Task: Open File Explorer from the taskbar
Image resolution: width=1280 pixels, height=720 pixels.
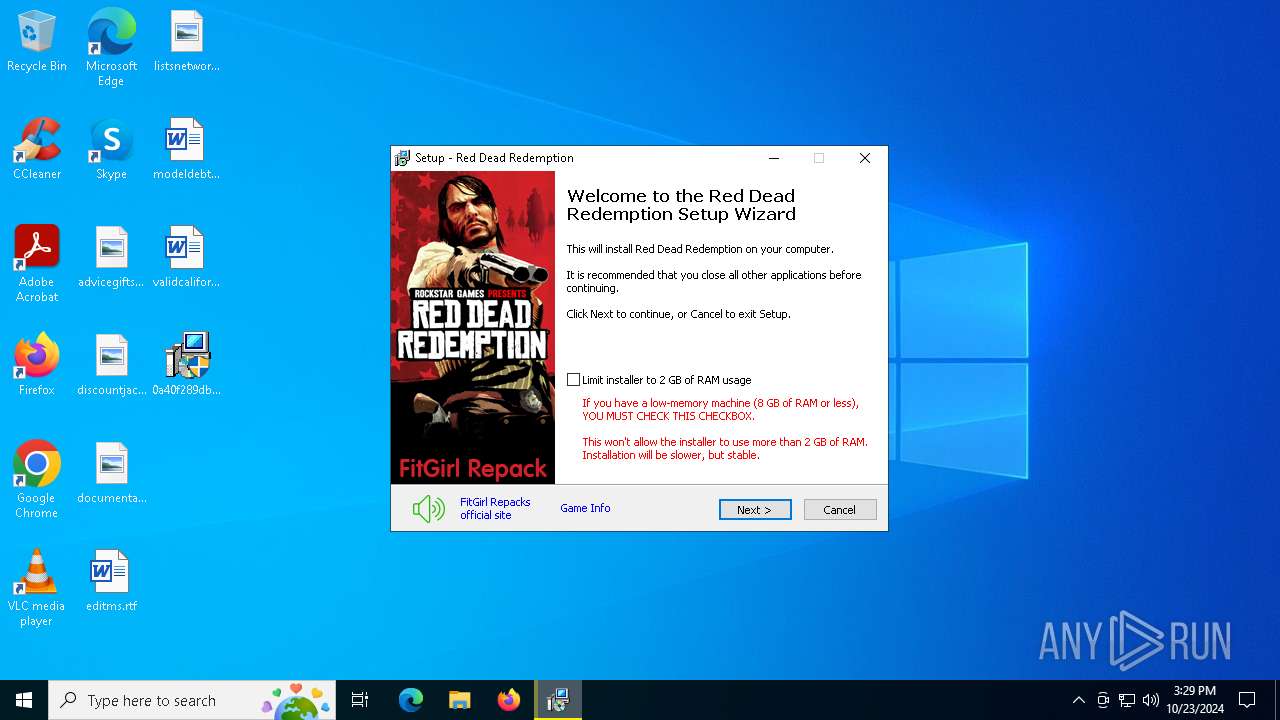Action: tap(459, 700)
